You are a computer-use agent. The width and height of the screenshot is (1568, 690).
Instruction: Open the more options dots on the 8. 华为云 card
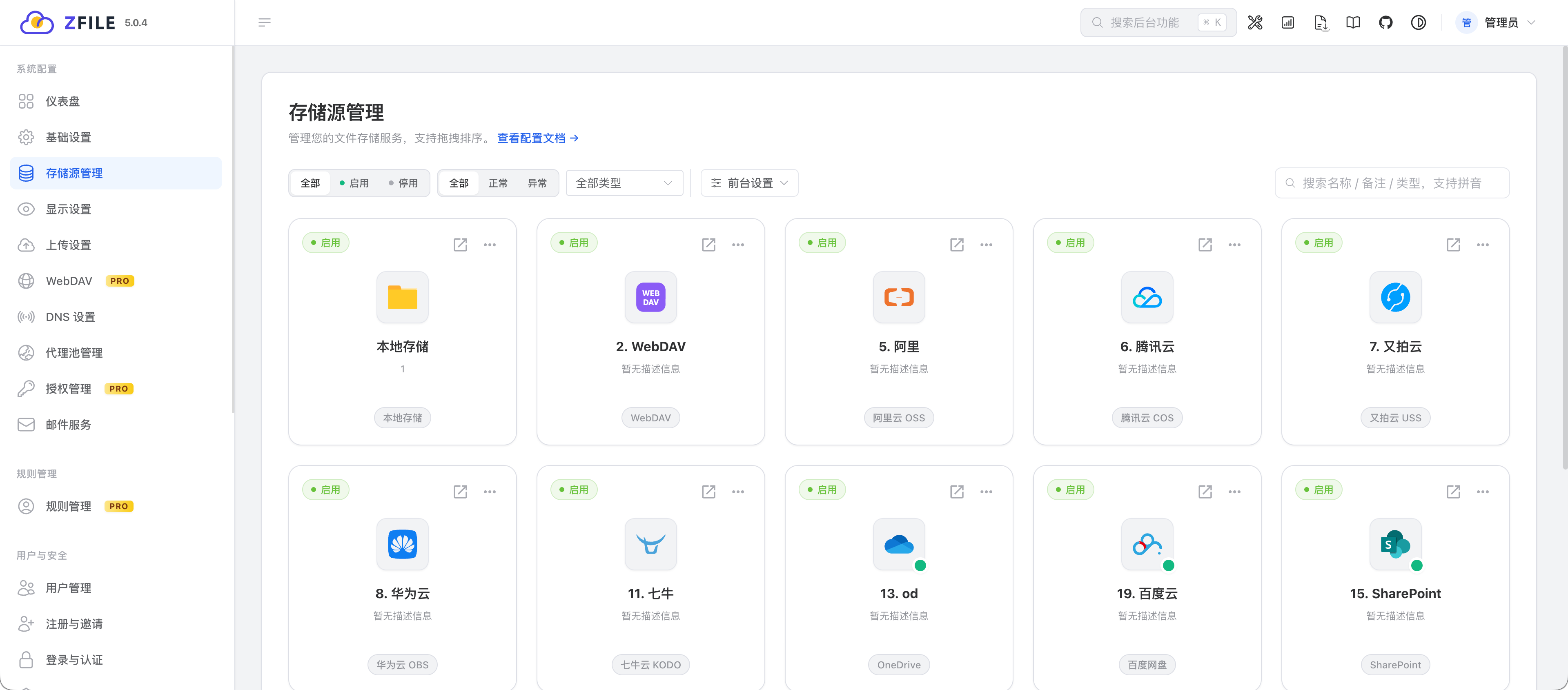pos(490,492)
